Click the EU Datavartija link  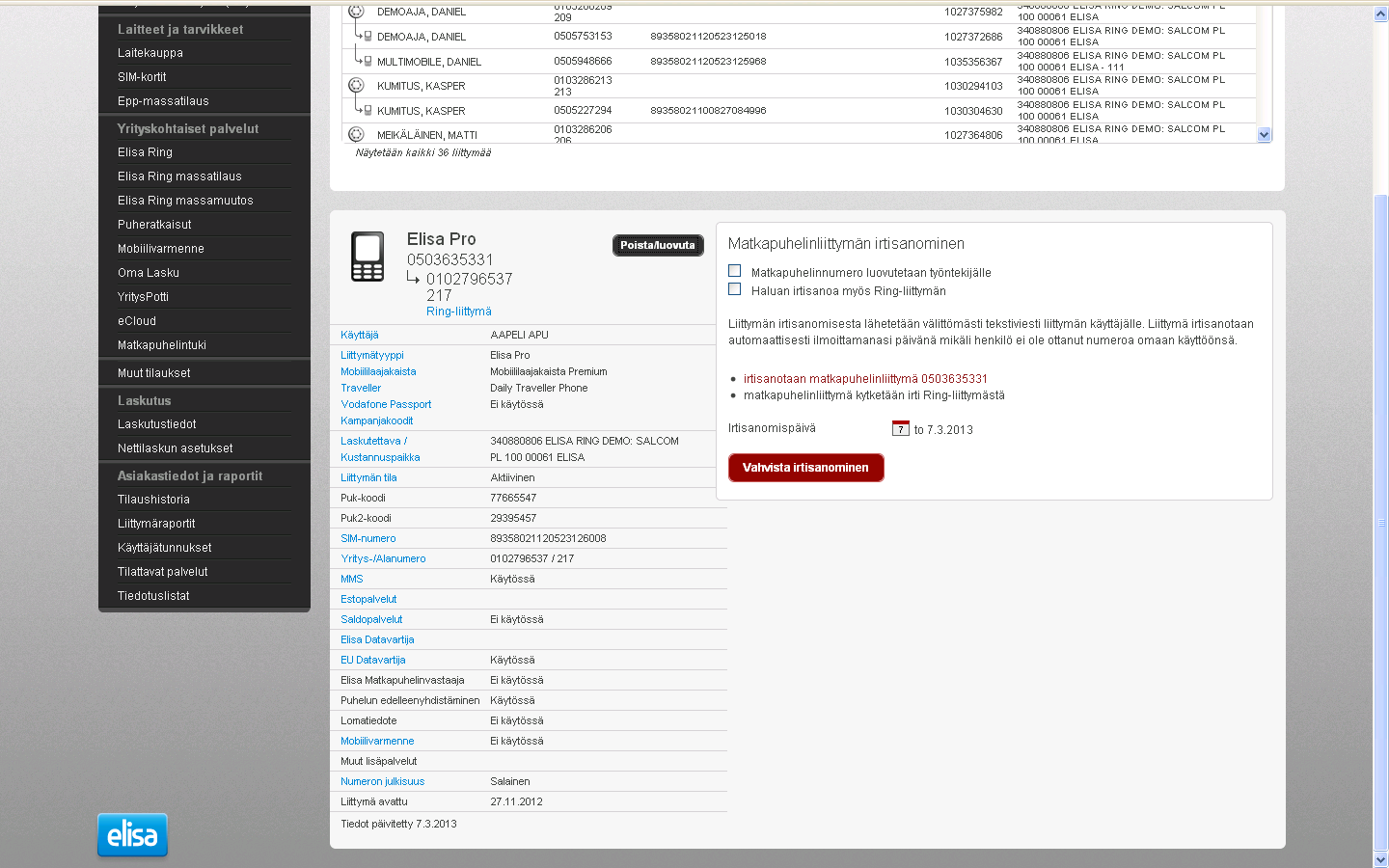tap(373, 660)
